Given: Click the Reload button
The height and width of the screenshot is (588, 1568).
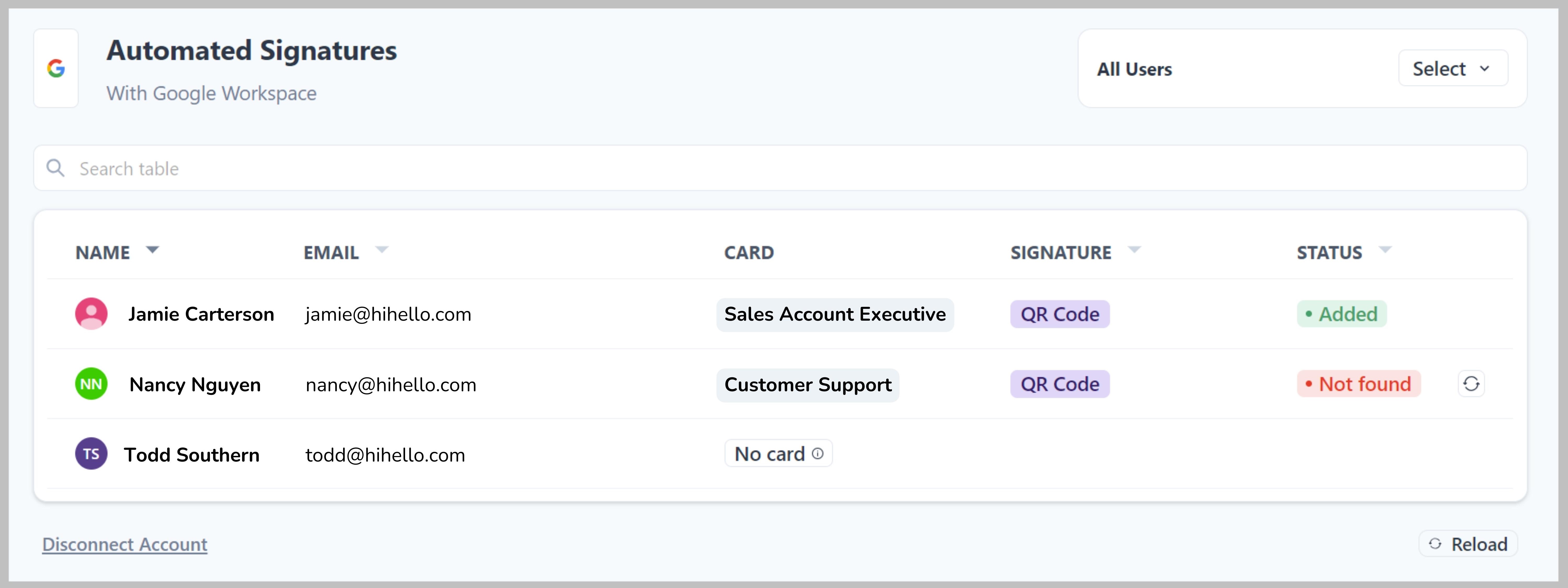Looking at the screenshot, I should (1468, 544).
